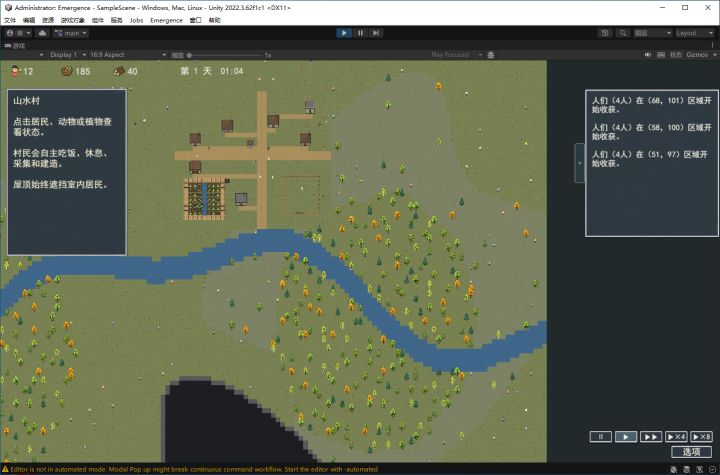Open the Unity account dropdown
Image resolution: width=720 pixels, height=475 pixels.
click(x=19, y=33)
